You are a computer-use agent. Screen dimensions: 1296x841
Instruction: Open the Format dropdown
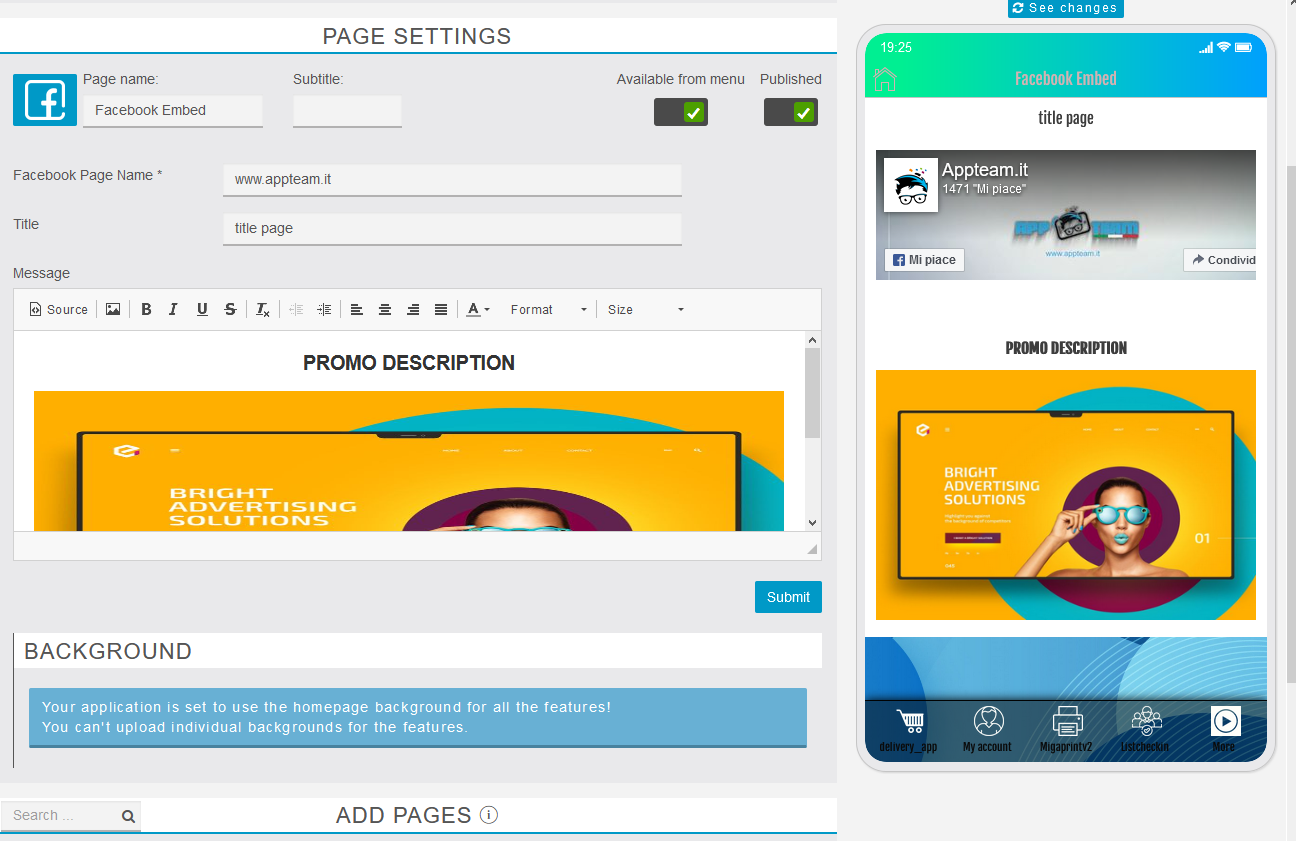pos(548,310)
